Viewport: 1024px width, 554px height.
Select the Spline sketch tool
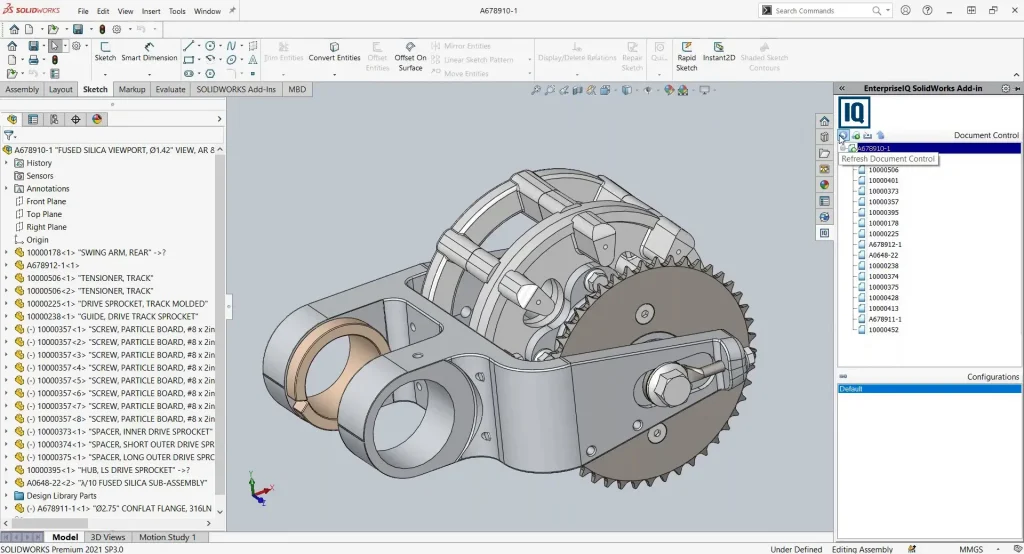[x=231, y=46]
